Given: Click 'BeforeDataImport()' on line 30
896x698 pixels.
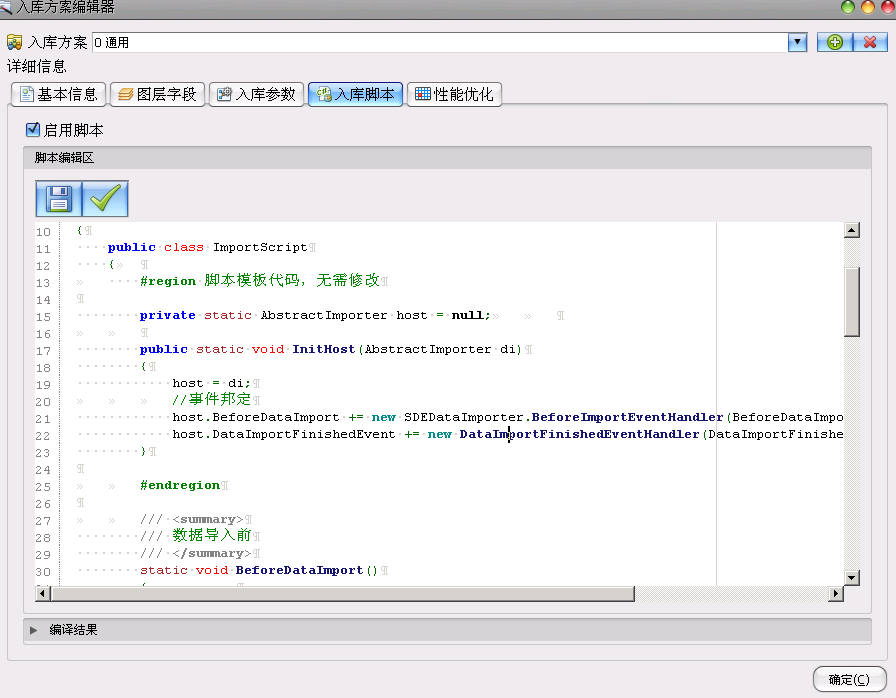Looking at the screenshot, I should pyautogui.click(x=306, y=570).
